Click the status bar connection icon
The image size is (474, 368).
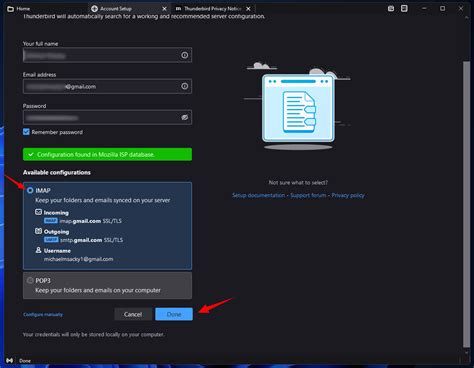10,361
